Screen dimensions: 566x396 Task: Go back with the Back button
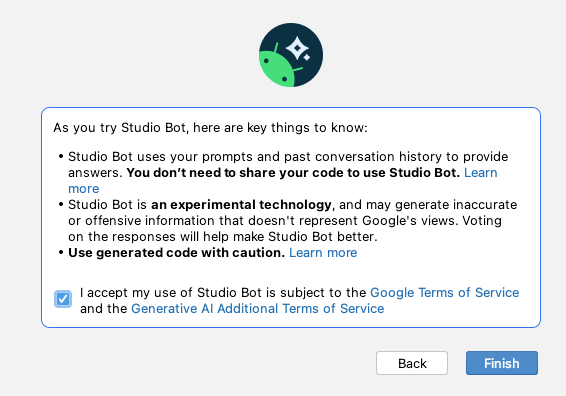(412, 363)
